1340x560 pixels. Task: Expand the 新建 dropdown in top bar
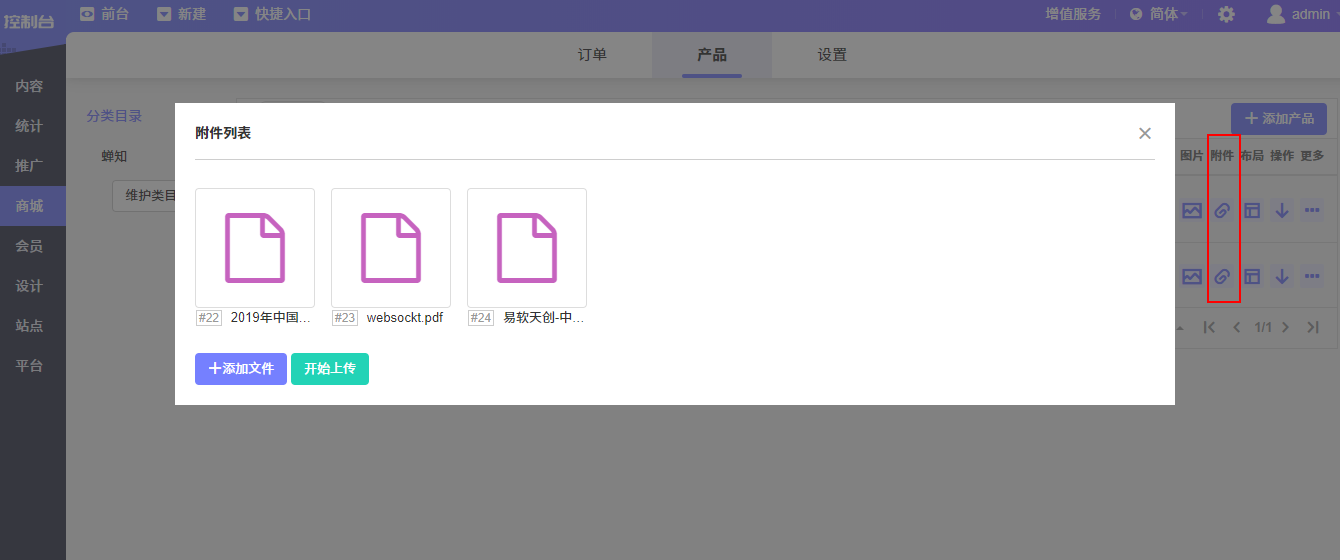pos(181,14)
